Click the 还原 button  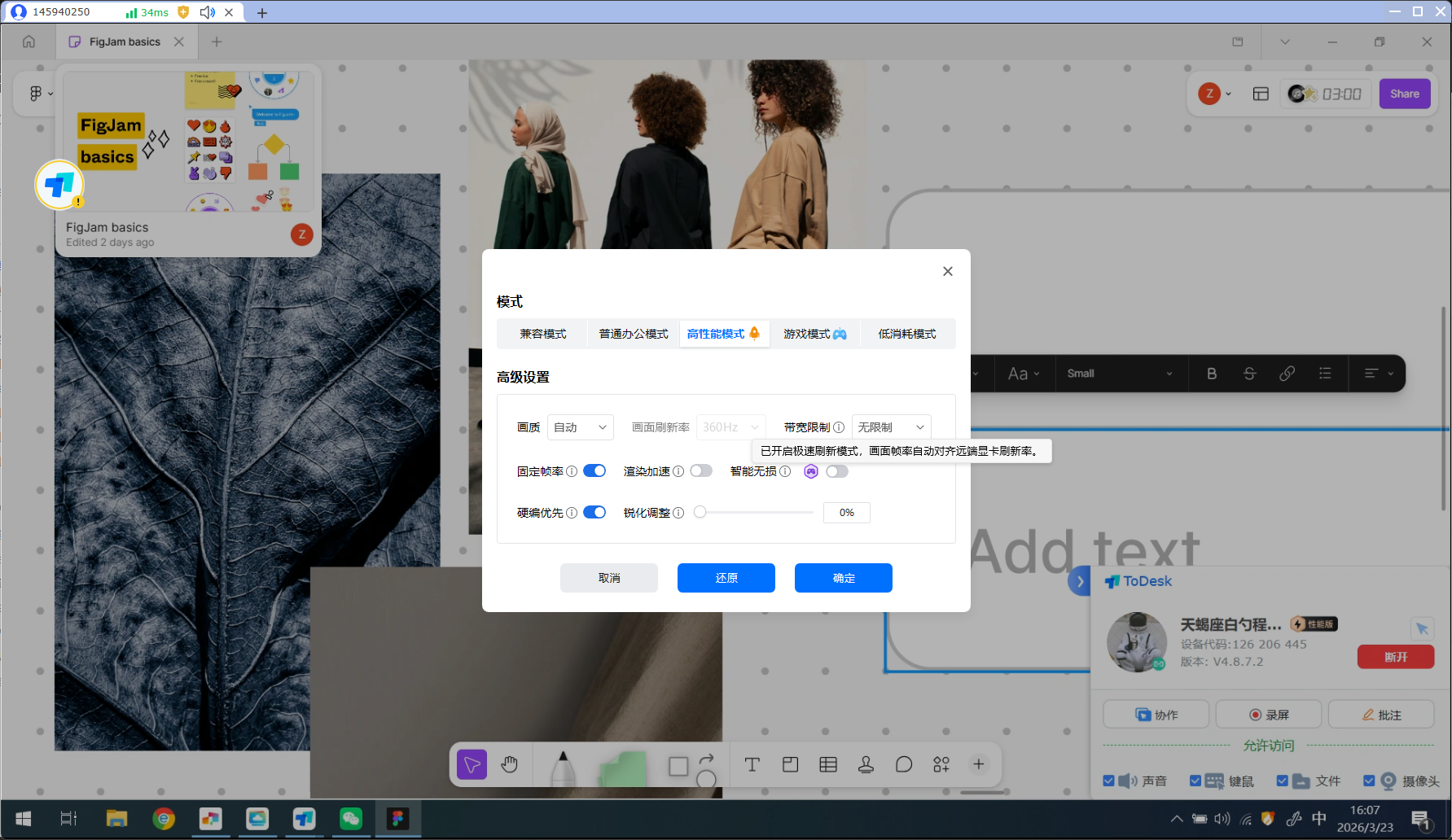pos(726,578)
